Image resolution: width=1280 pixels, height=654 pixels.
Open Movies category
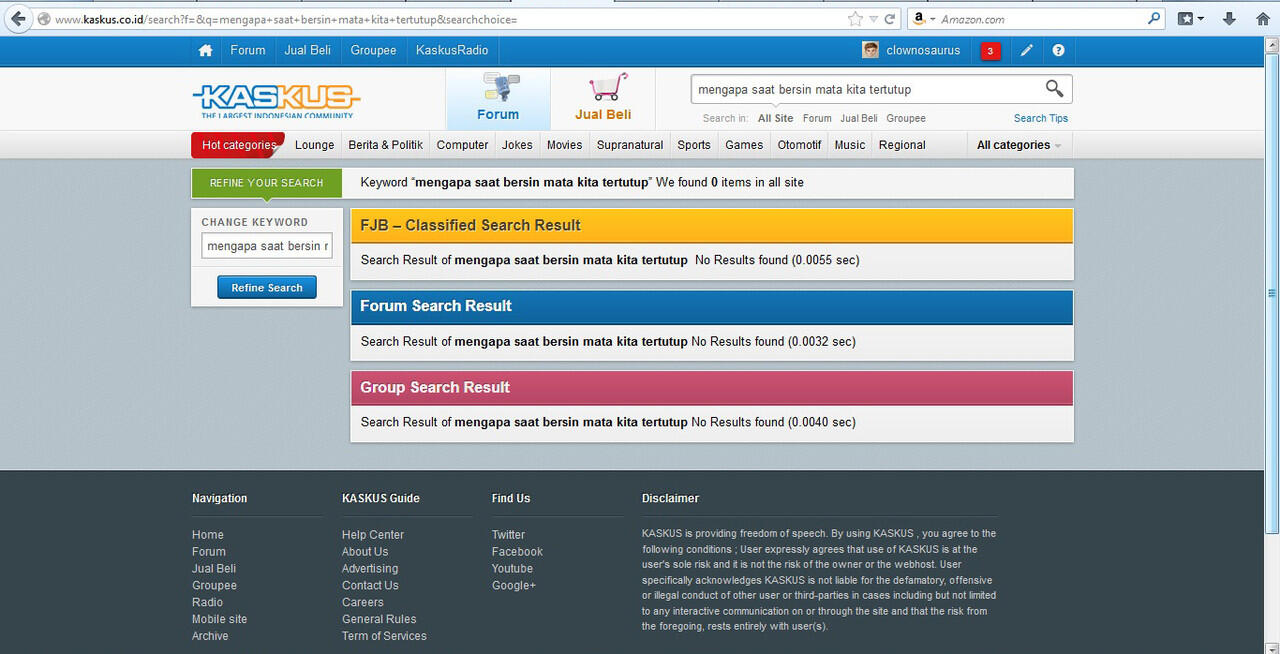[x=564, y=145]
